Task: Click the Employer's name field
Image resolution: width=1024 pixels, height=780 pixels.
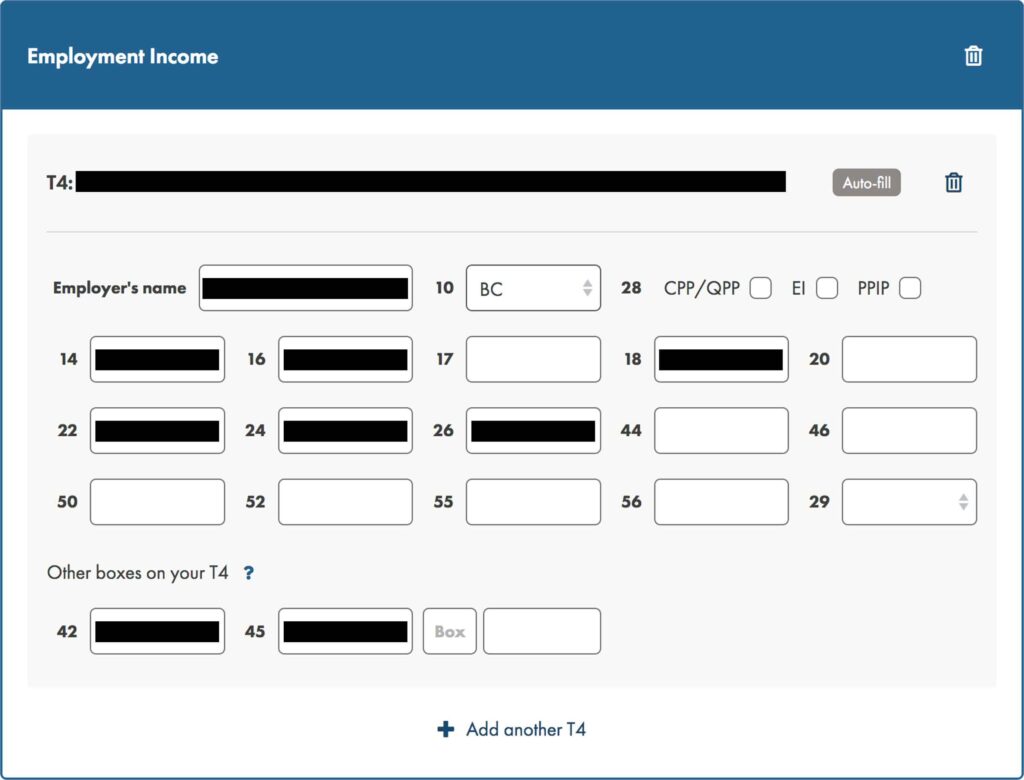Action: click(305, 288)
